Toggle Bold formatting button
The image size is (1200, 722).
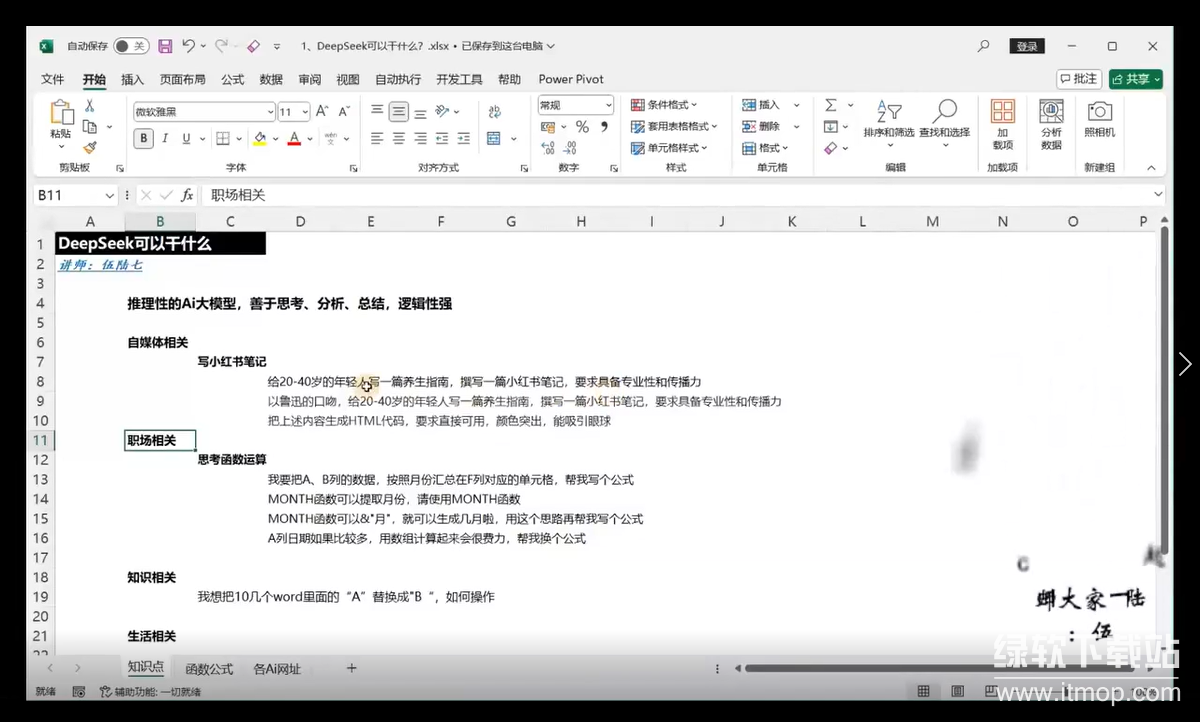(x=144, y=139)
